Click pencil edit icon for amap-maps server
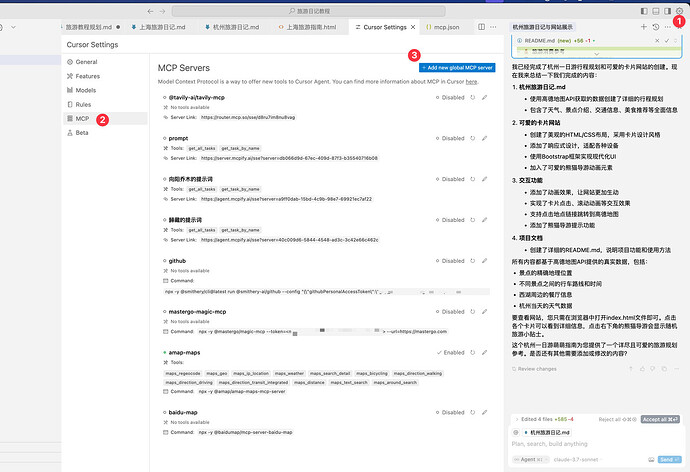Image resolution: width=690 pixels, height=472 pixels. point(484,352)
